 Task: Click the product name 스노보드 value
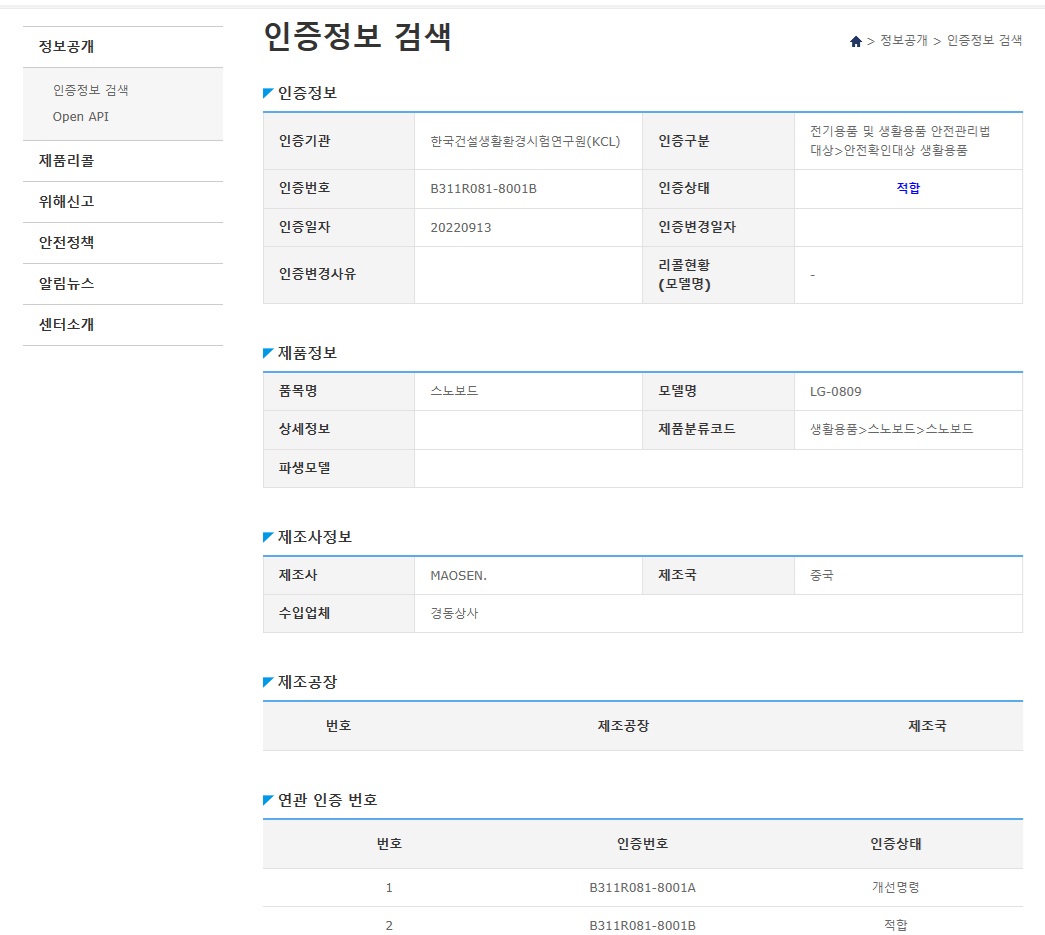tap(454, 391)
